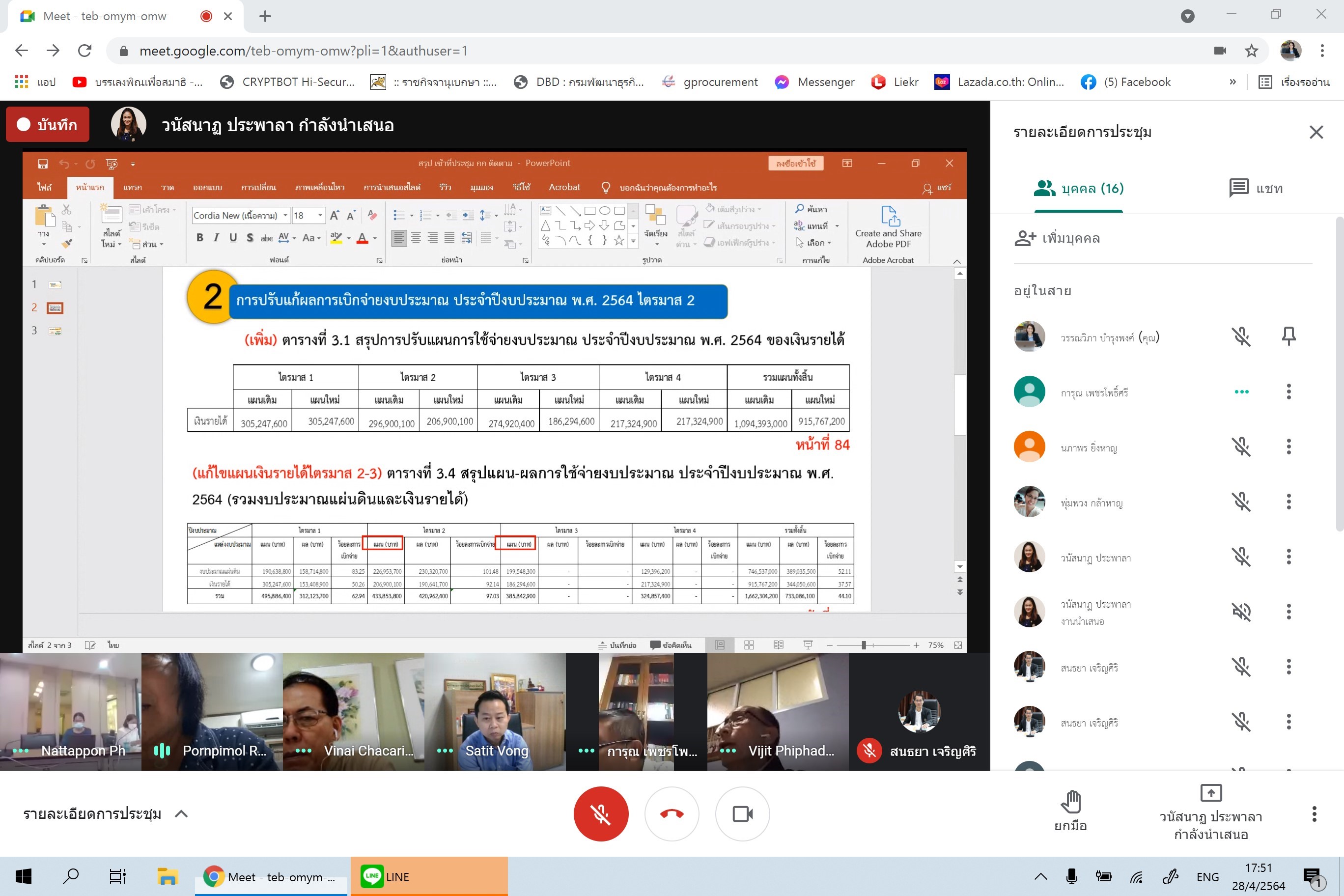Expand meeting details chevron at bottom left
Viewport: 1344px width, 896px height.
pos(181,813)
